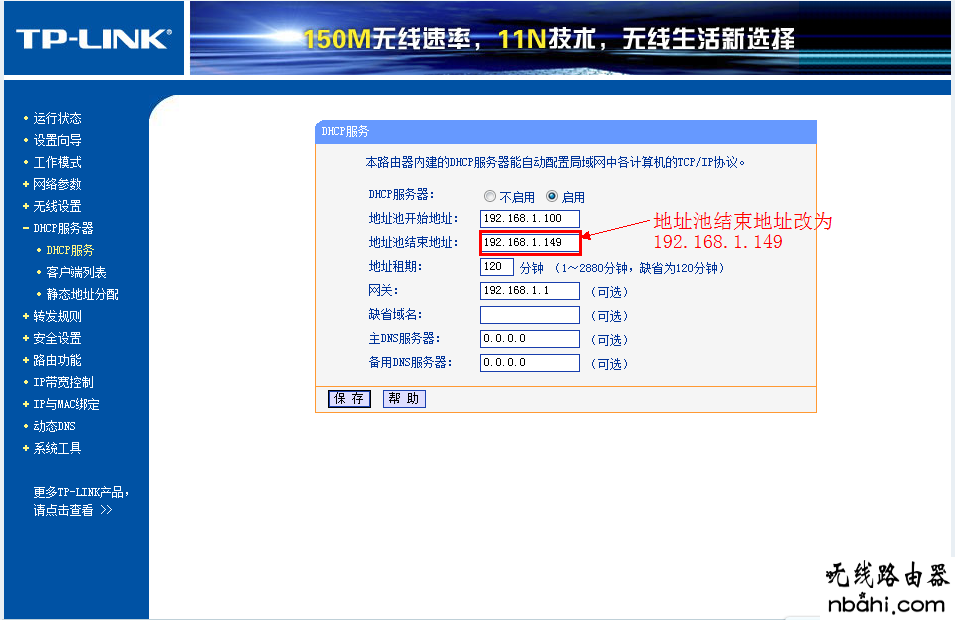The width and height of the screenshot is (955, 620).
Task: Open the 设置向导 page
Action: coord(57,140)
